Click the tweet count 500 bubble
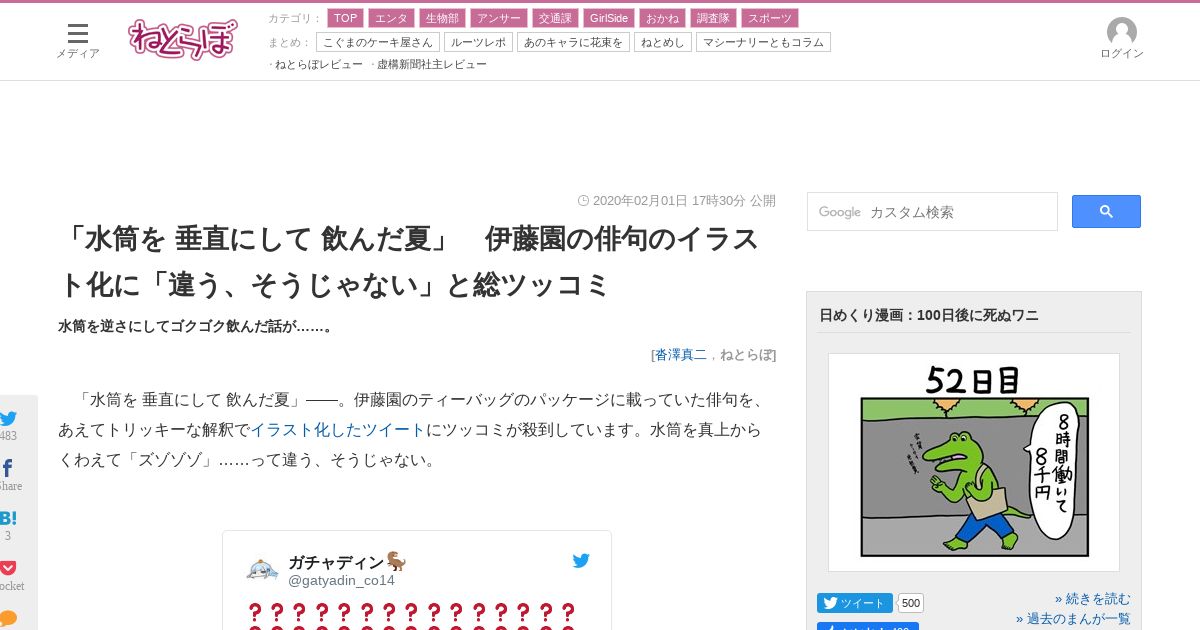 coord(910,603)
